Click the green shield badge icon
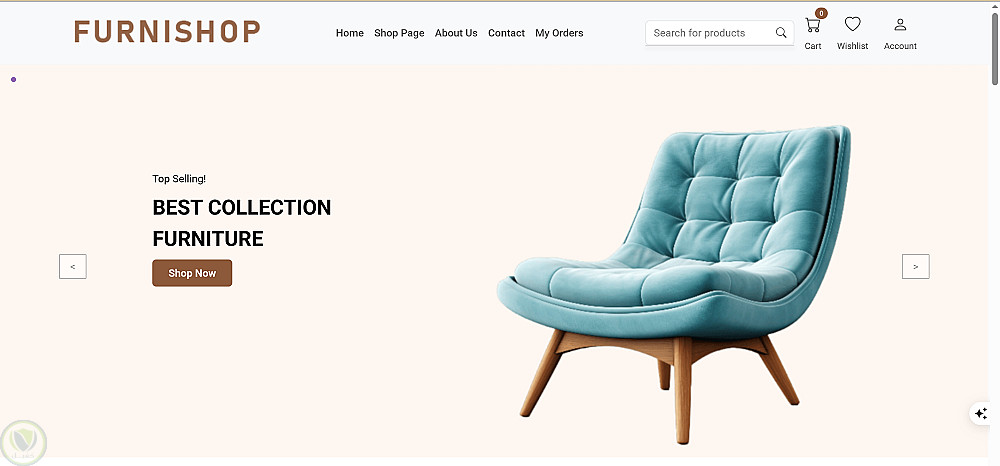This screenshot has width=1000, height=466. pyautogui.click(x=24, y=442)
